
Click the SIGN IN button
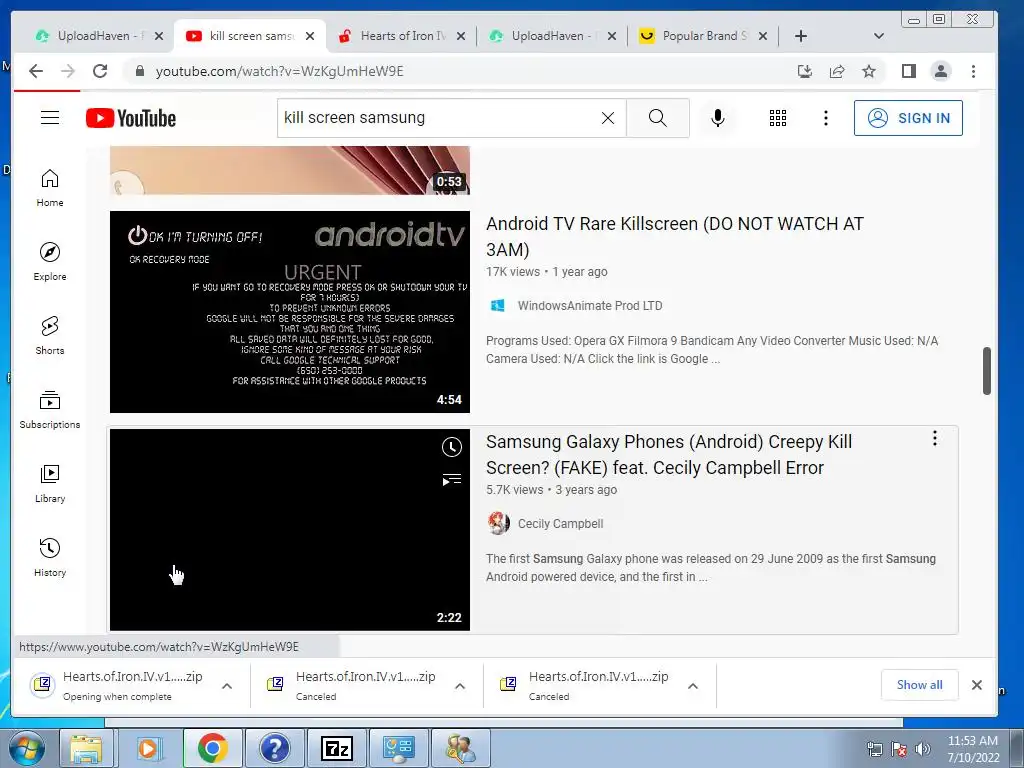click(908, 118)
